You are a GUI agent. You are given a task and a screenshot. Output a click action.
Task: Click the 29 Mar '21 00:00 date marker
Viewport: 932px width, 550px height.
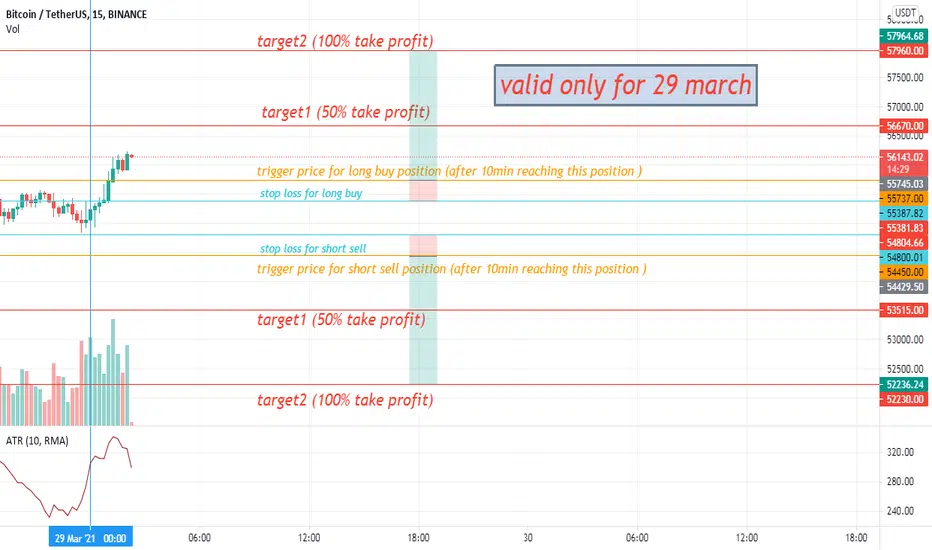(91, 538)
